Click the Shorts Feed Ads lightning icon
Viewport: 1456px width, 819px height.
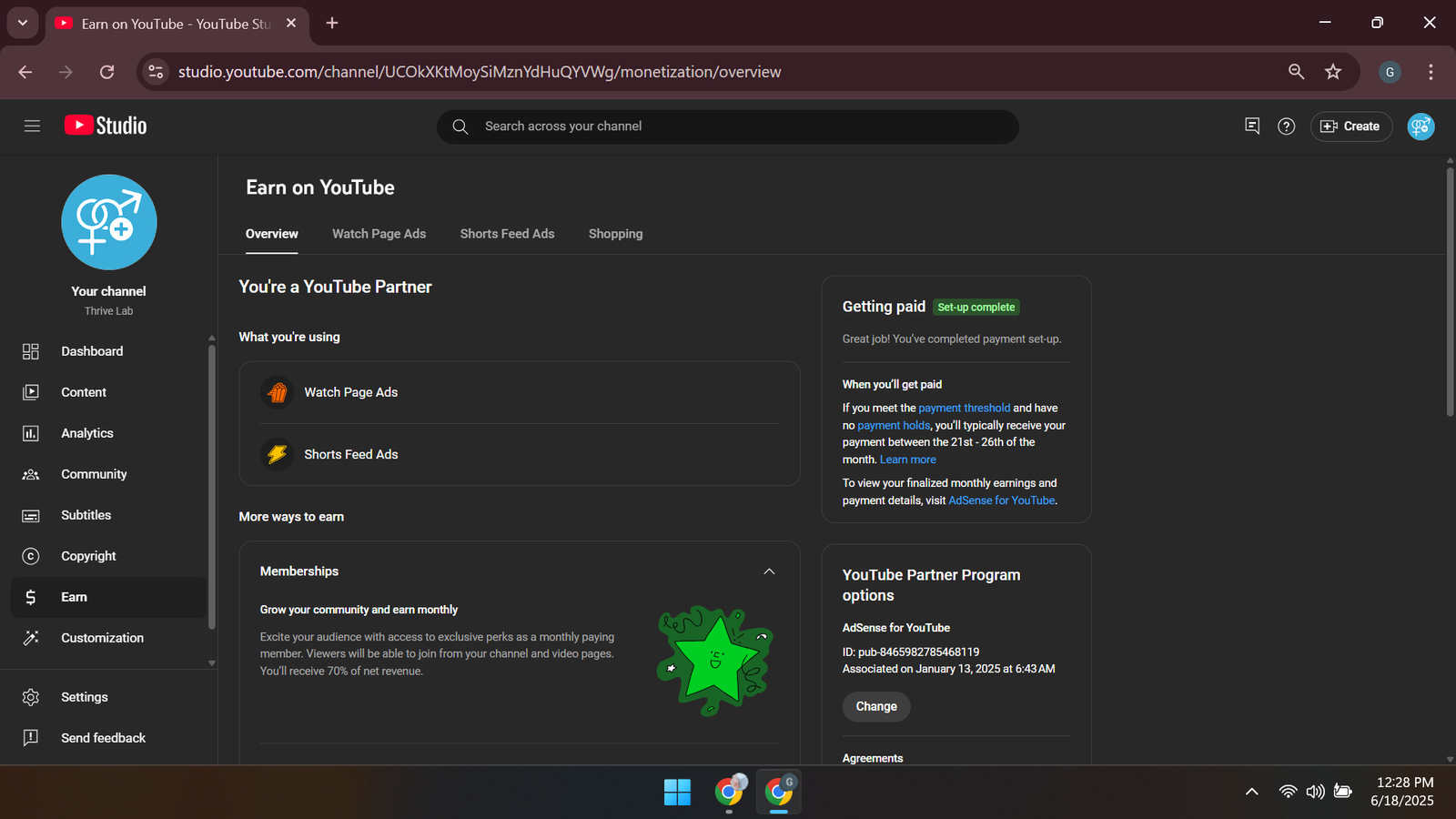pyautogui.click(x=278, y=454)
